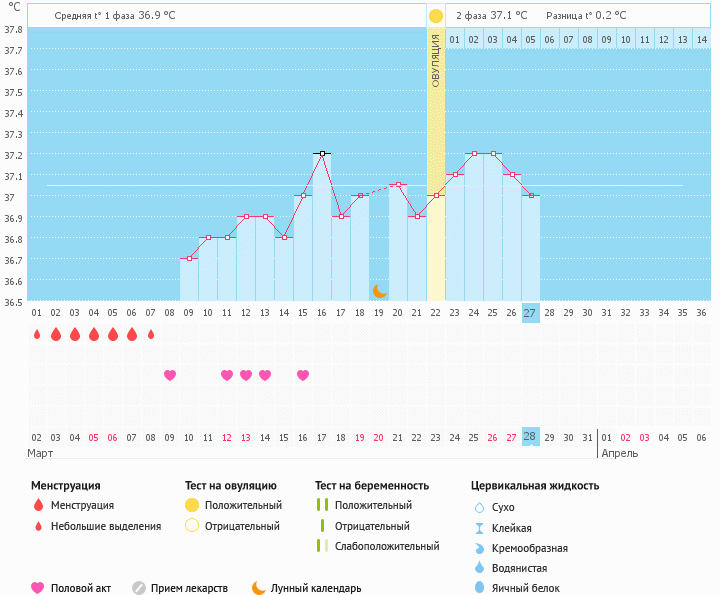Select the highlighted cycle day 27 cell
Image resolution: width=720 pixels, height=595 pixels.
(x=530, y=312)
